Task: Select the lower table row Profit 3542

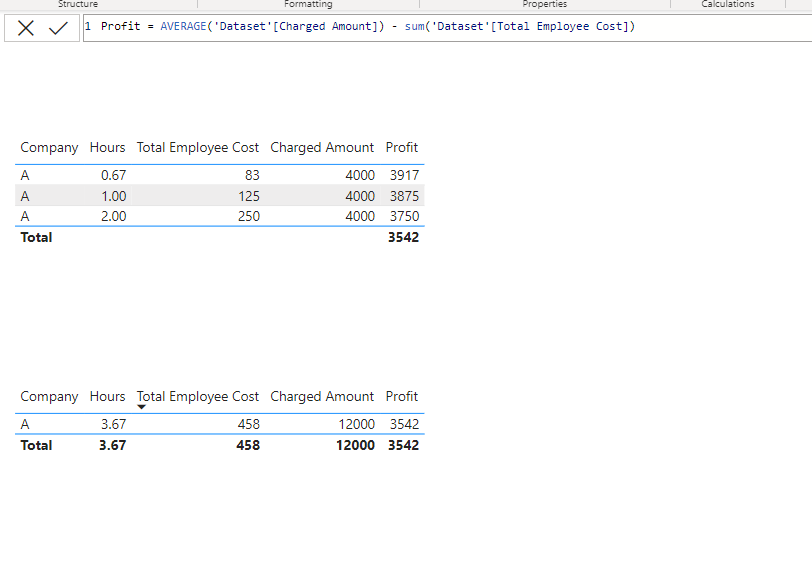Action: pos(404,425)
